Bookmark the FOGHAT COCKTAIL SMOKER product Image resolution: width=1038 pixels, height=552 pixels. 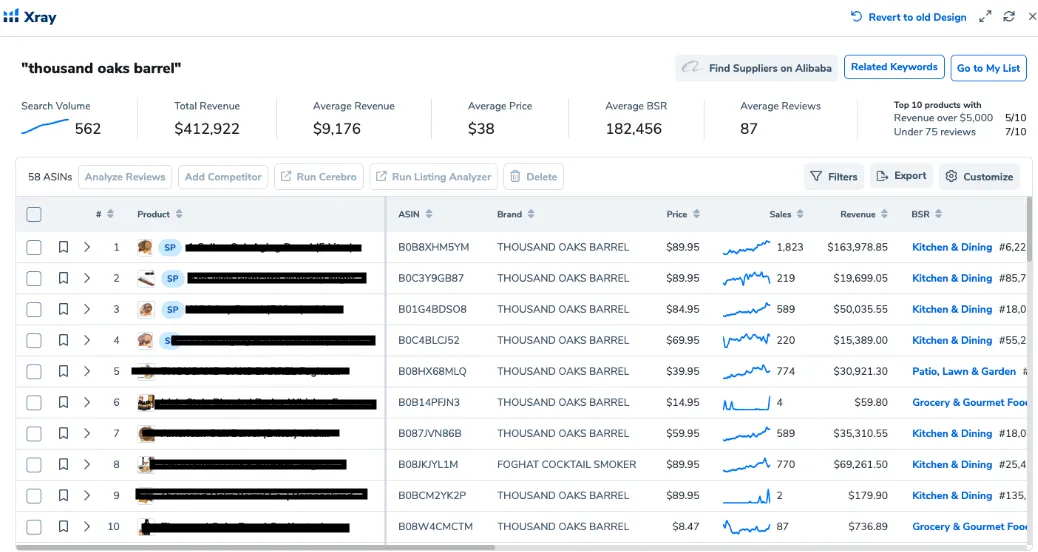63,465
